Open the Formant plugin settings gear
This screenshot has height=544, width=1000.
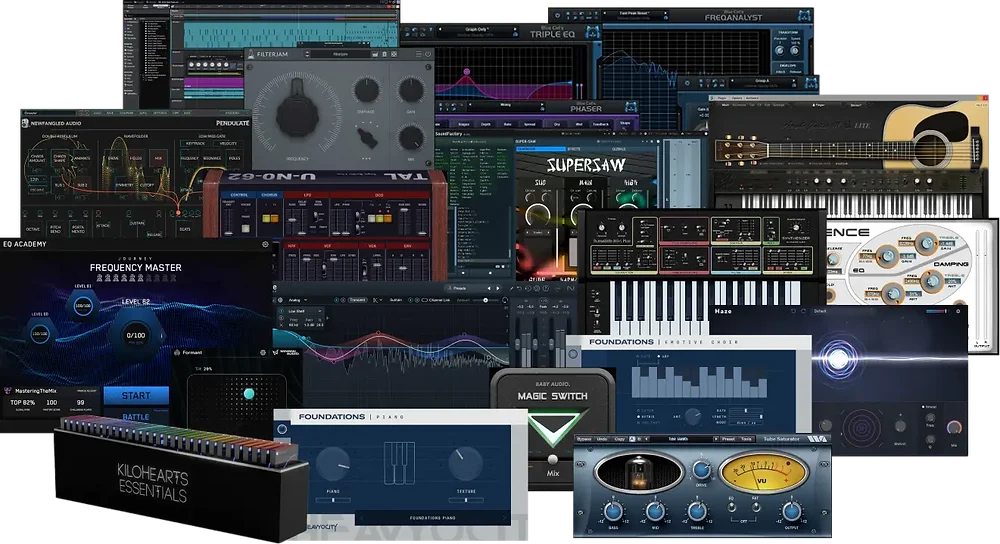[263, 352]
